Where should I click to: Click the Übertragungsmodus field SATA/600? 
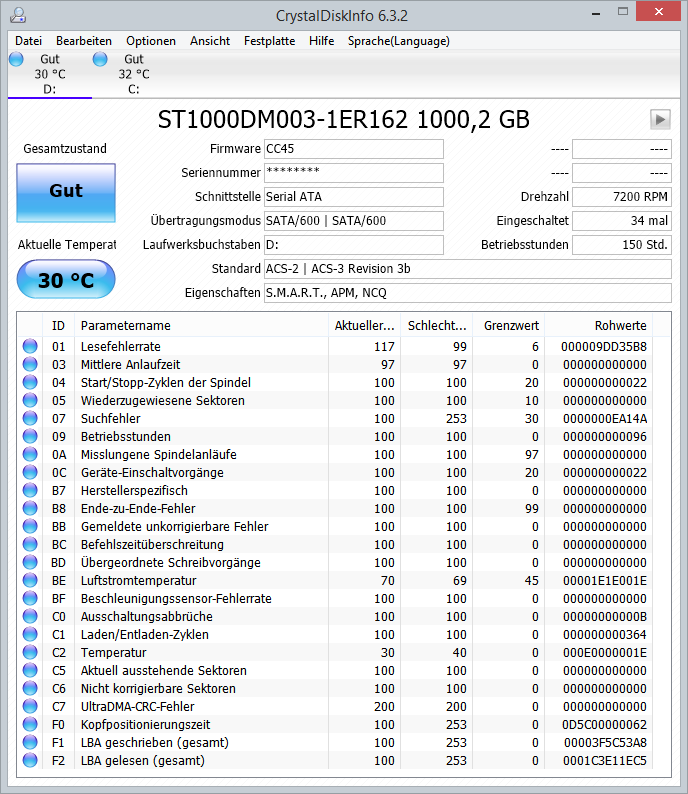[354, 221]
